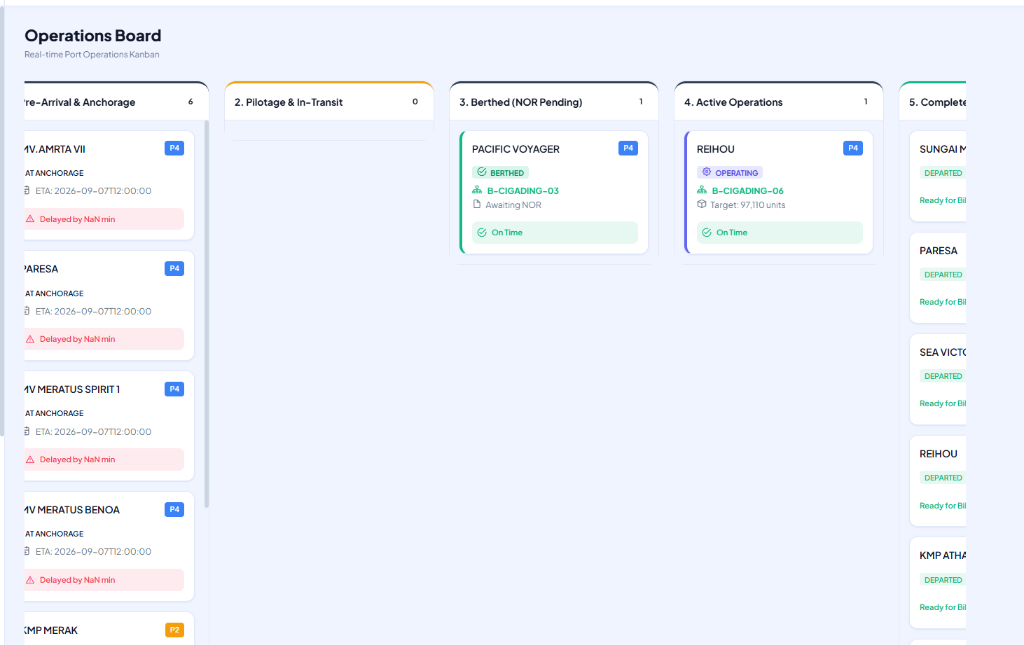Viewport: 1024px width, 645px height.
Task: Click the P4 badge on Active Operations REIHOU card
Action: [853, 148]
